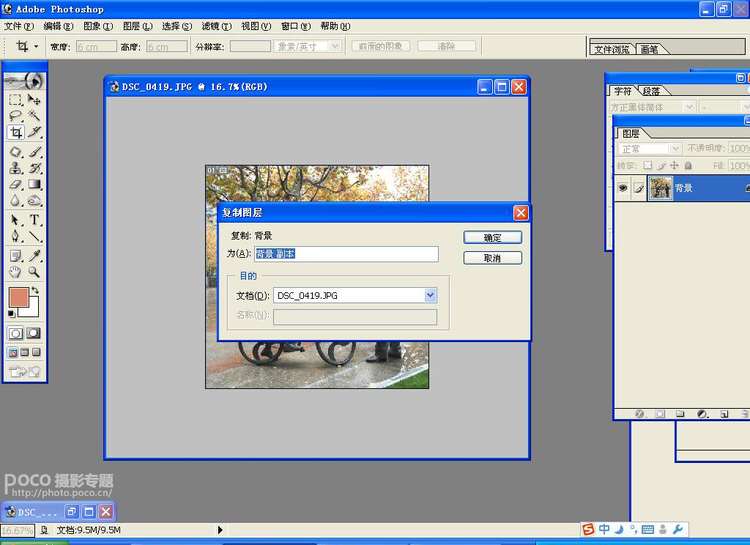Viewport: 750px width, 545px height.
Task: Open font family dropdown in 字符 panel
Action: click(x=689, y=107)
